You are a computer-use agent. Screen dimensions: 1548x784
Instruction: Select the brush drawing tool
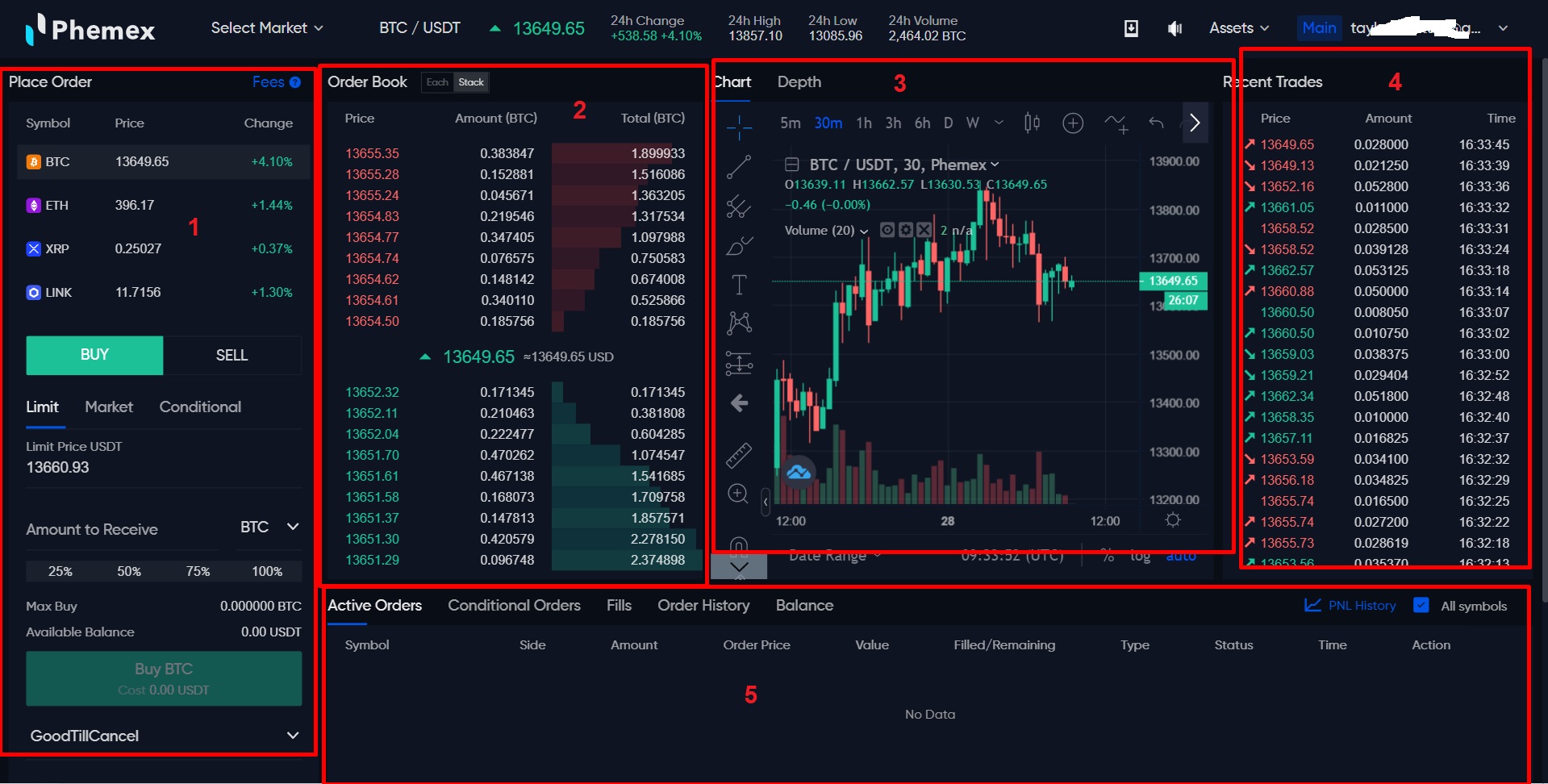739,246
